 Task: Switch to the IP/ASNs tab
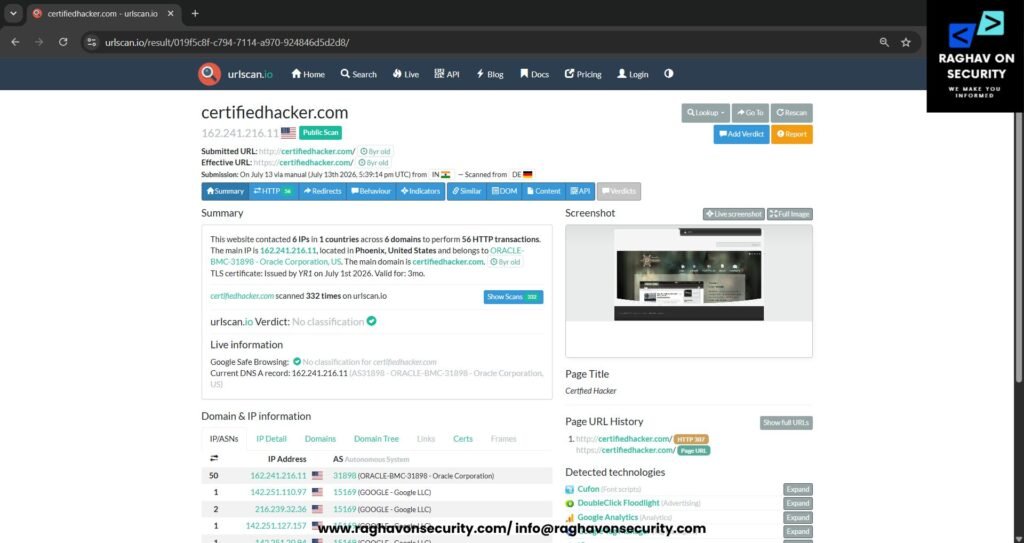point(224,439)
